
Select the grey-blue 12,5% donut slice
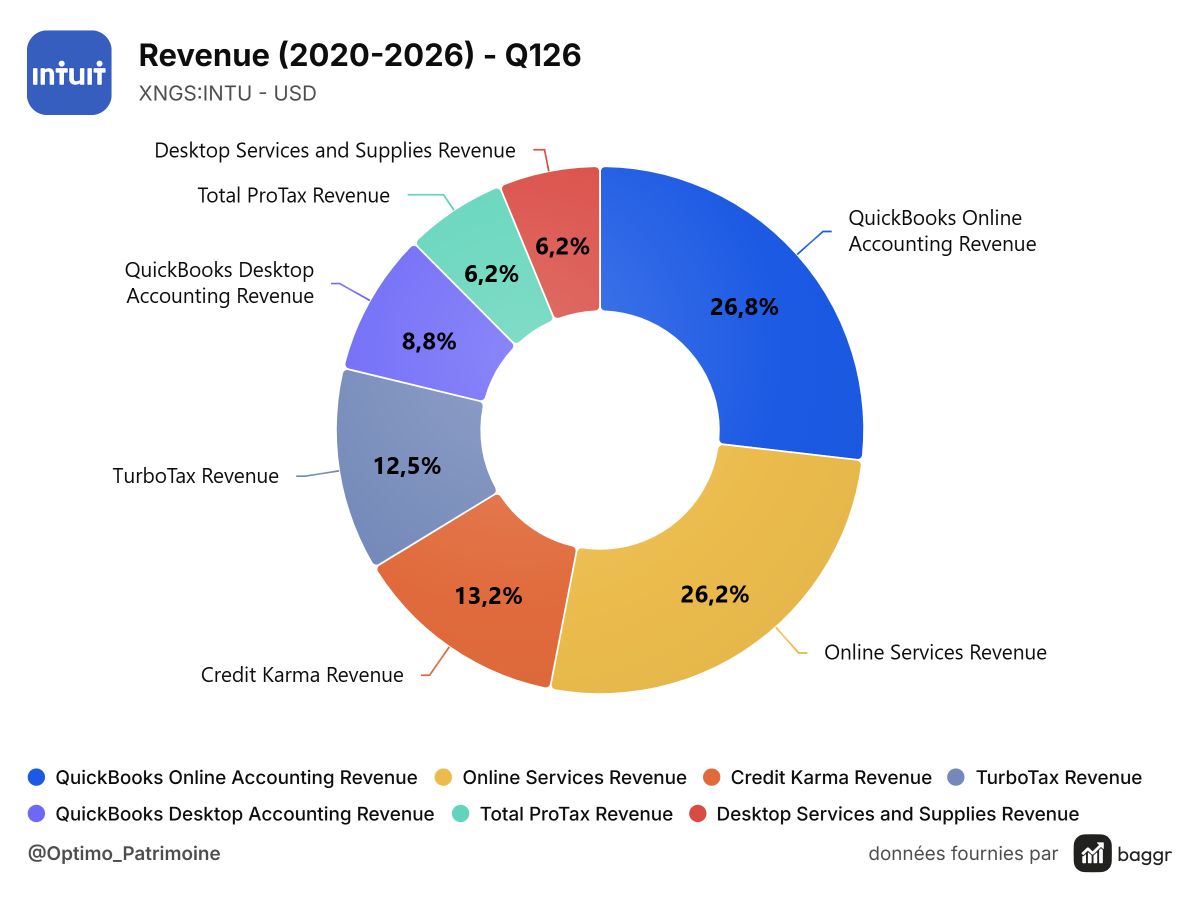[405, 466]
